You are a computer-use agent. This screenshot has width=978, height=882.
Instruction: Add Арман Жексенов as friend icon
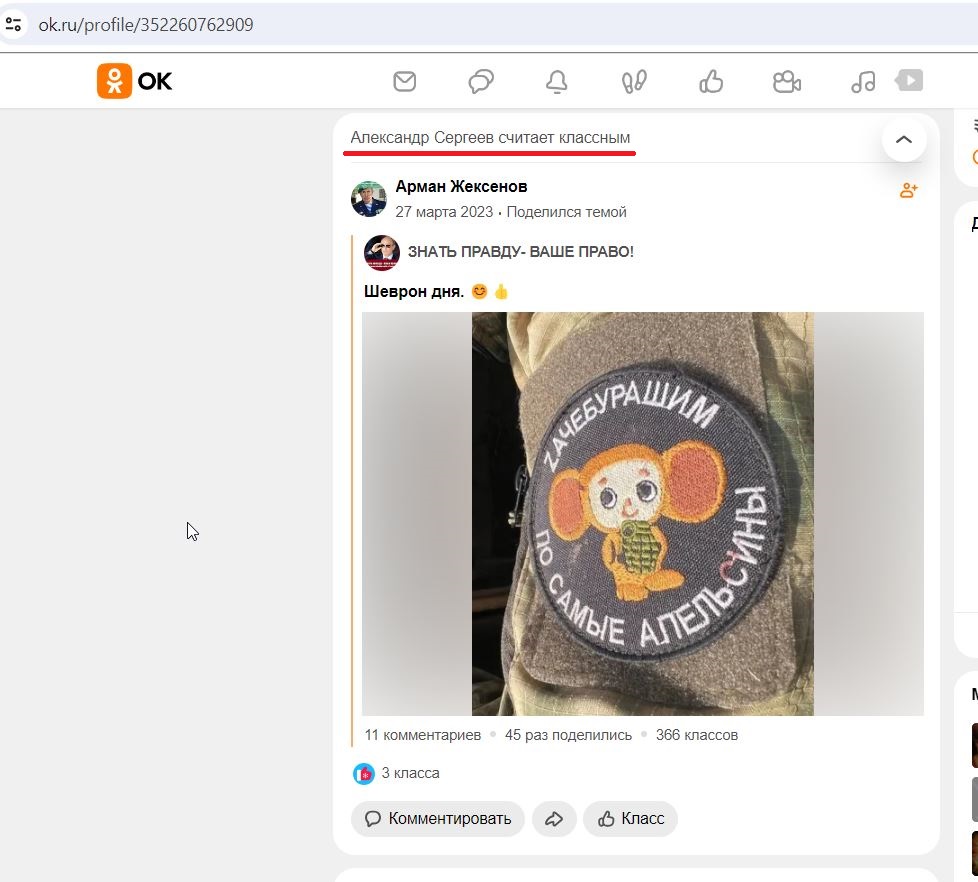909,190
